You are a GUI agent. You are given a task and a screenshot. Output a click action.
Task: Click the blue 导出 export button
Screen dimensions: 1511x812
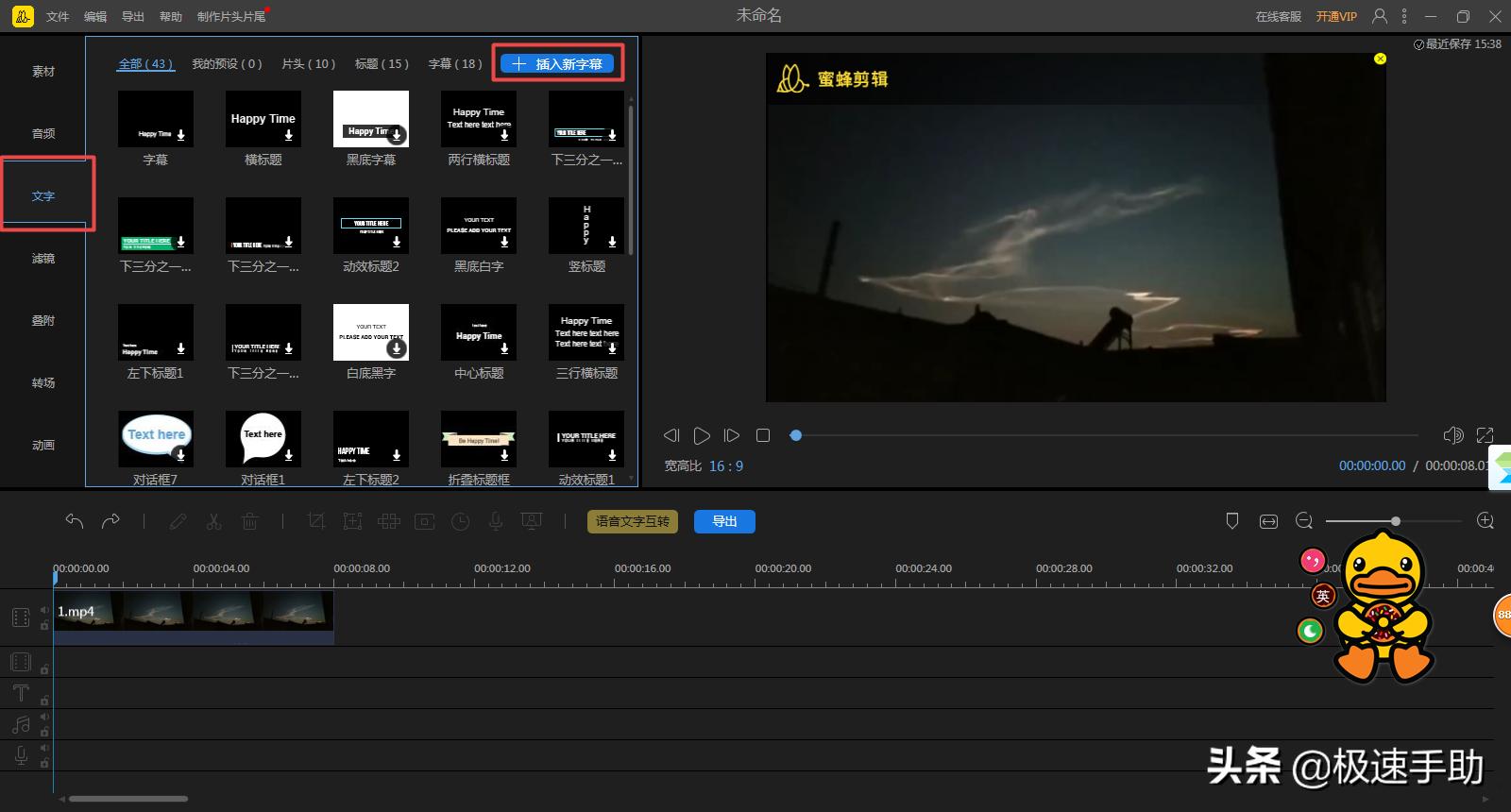pos(724,521)
